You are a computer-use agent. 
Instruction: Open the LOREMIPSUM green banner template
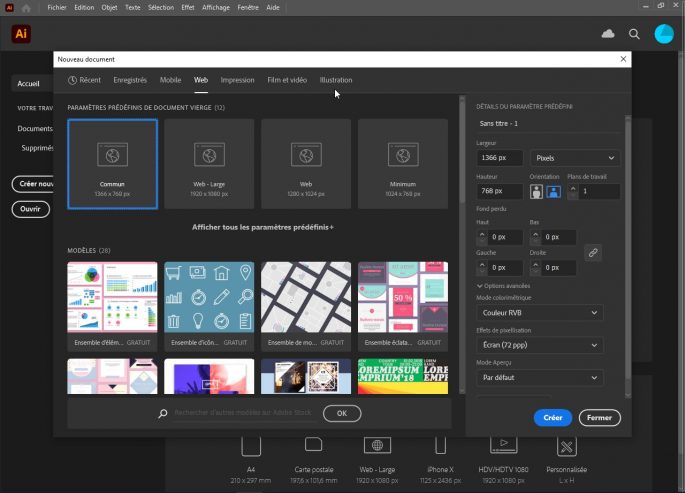point(403,376)
